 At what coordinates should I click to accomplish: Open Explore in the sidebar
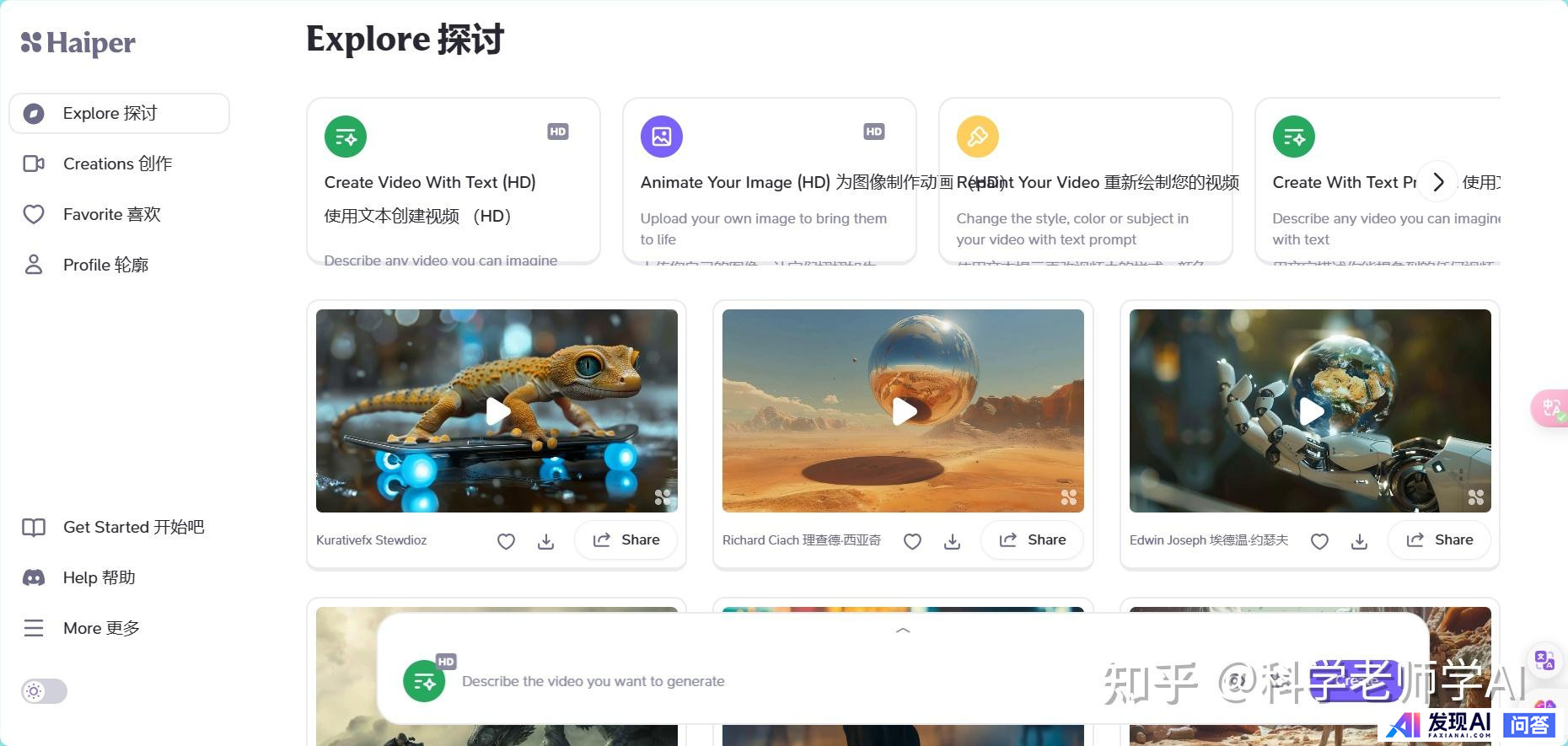(x=119, y=113)
